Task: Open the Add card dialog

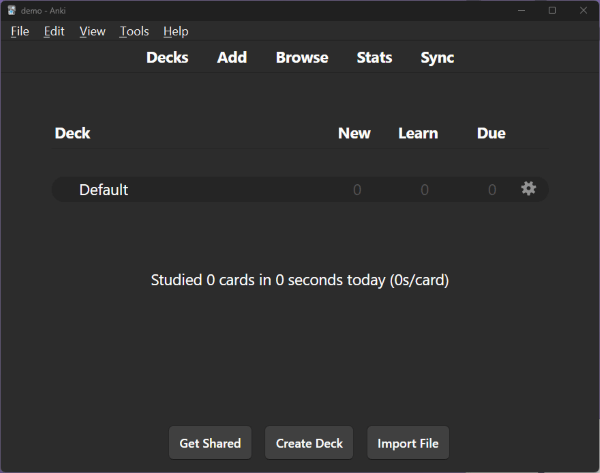Action: click(x=232, y=58)
